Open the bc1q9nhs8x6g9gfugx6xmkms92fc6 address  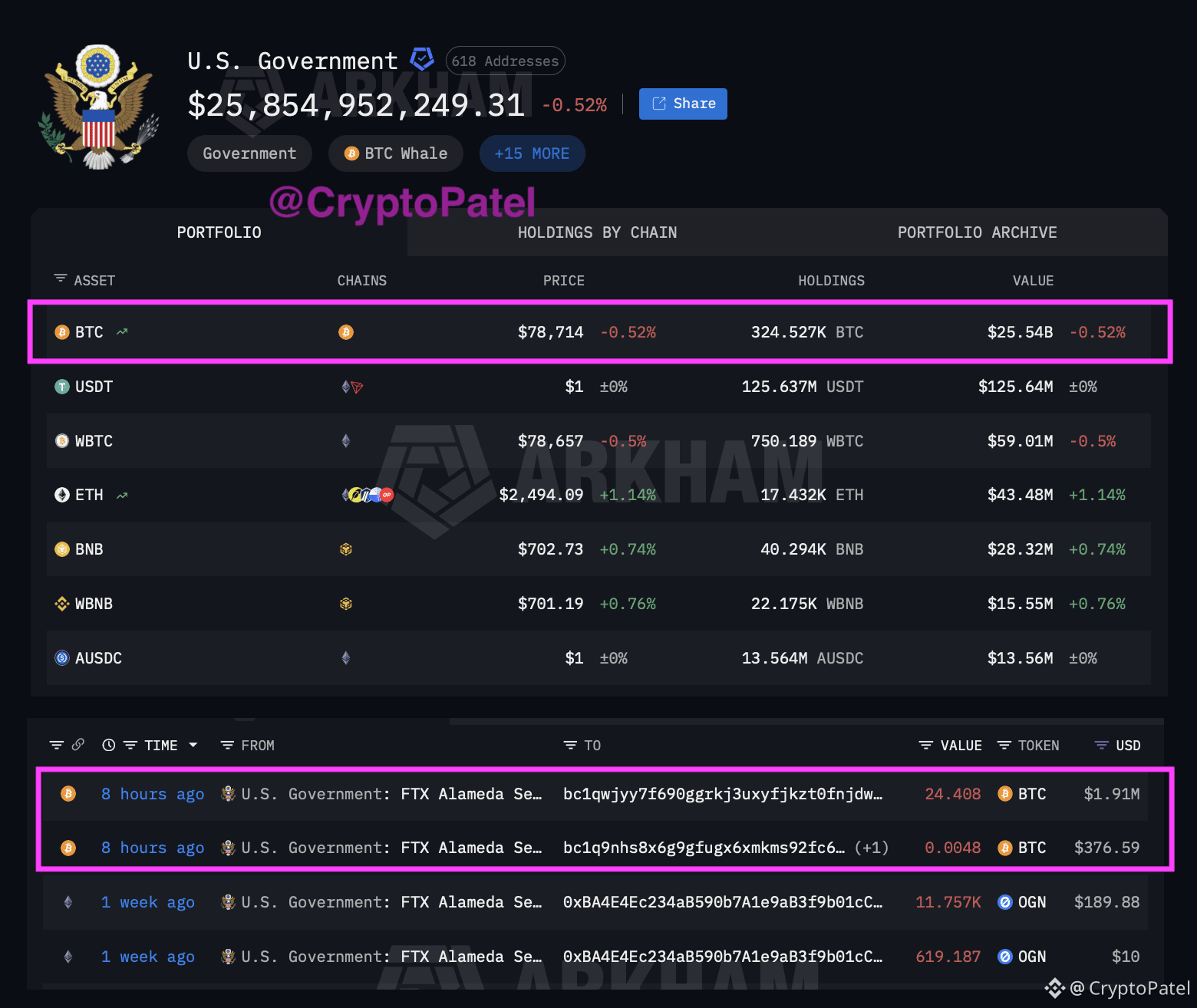tap(704, 848)
